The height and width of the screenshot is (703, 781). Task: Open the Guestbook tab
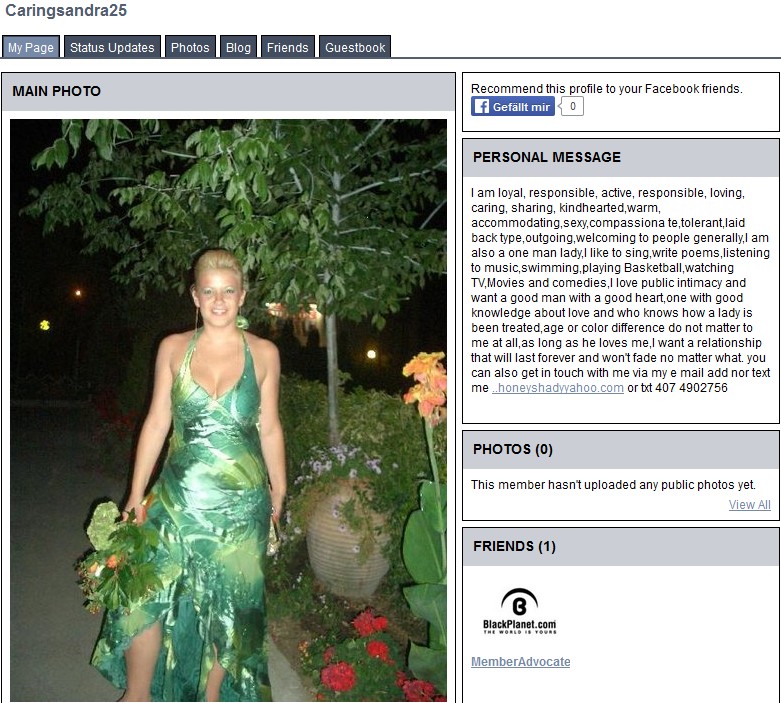point(355,47)
